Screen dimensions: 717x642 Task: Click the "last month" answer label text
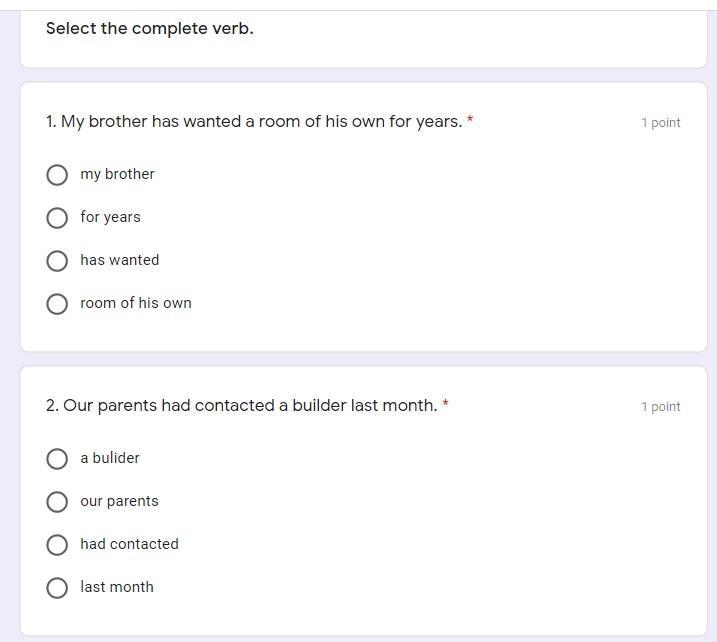click(x=117, y=587)
